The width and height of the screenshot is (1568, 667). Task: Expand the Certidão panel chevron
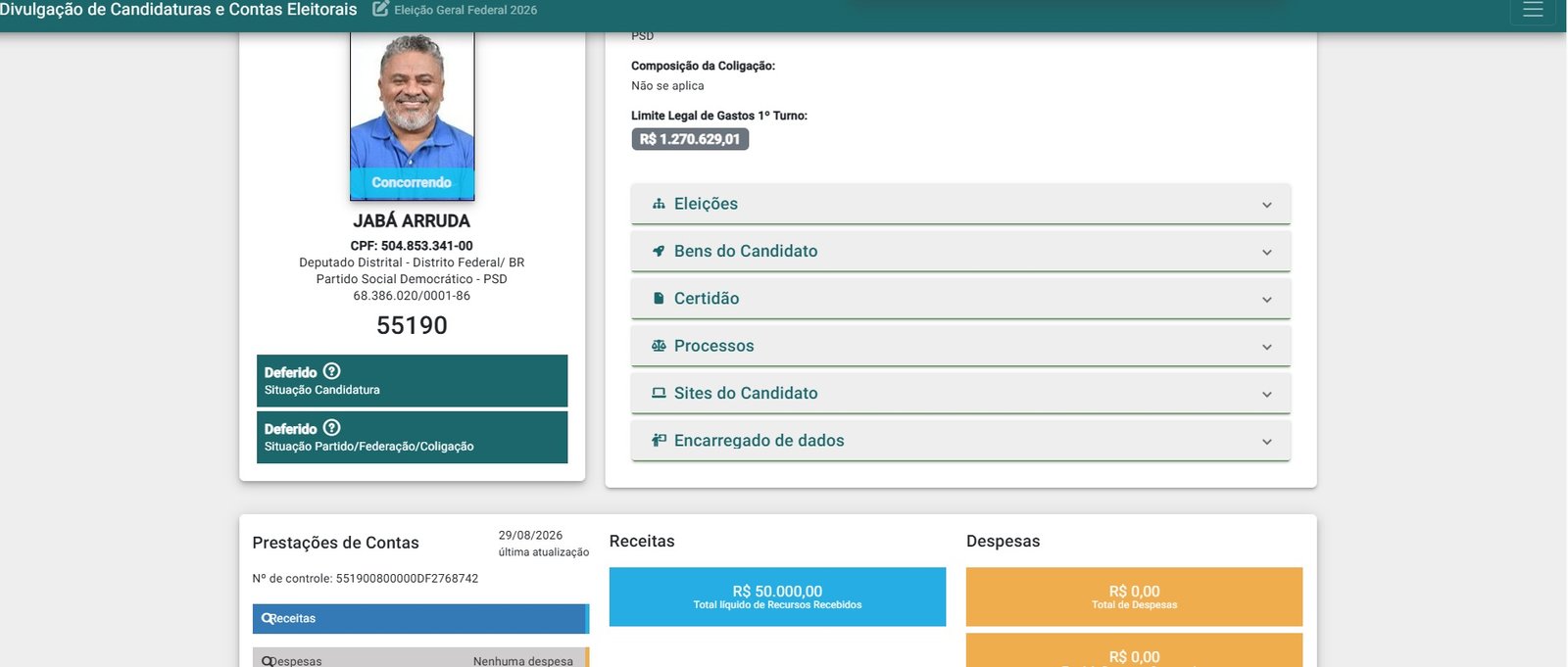click(x=1266, y=300)
